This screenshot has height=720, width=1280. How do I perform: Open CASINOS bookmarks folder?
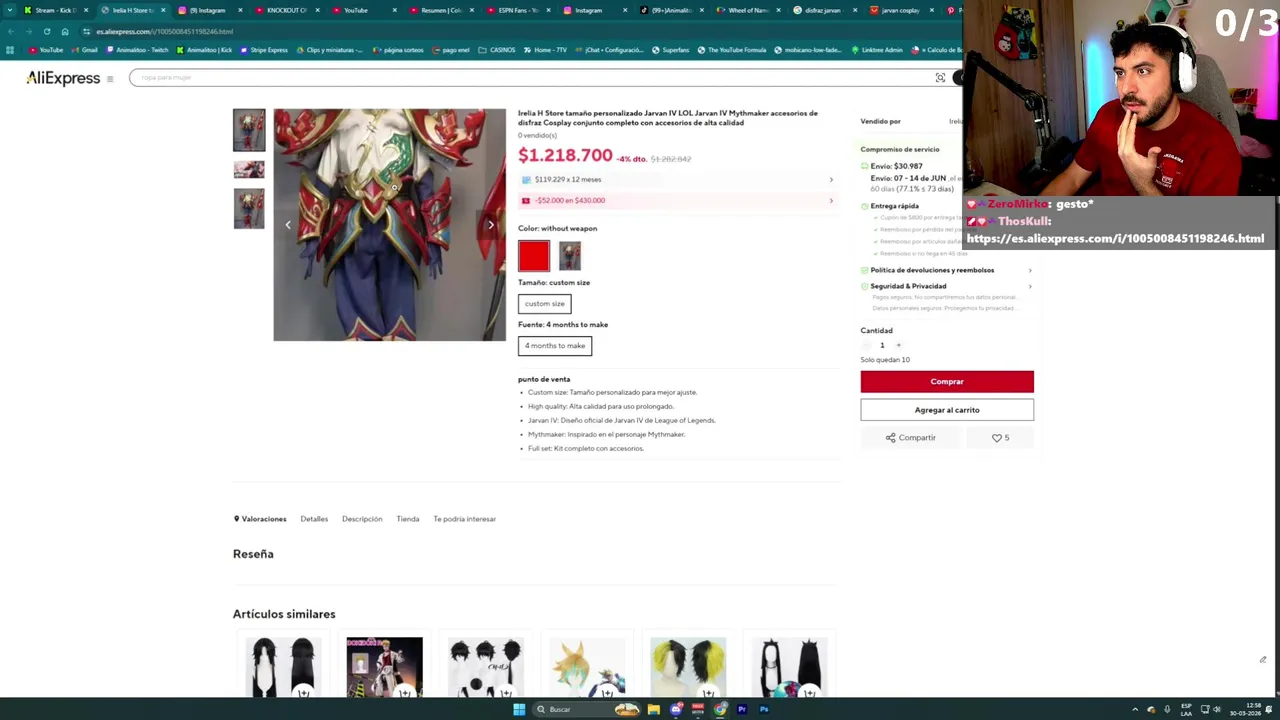tap(497, 50)
